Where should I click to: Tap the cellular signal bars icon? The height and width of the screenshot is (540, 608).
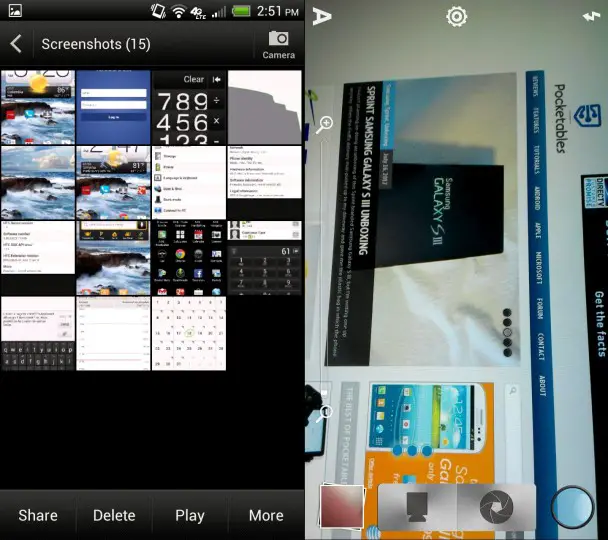click(x=219, y=12)
